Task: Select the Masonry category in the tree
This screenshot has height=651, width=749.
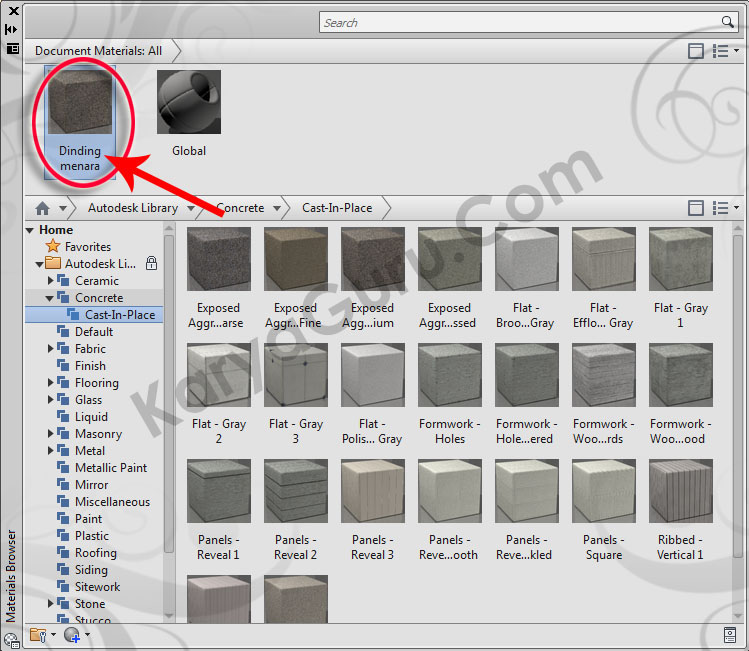Action: point(98,434)
